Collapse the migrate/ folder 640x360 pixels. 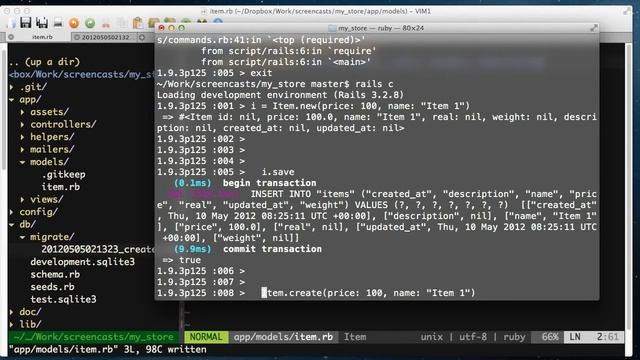22,237
